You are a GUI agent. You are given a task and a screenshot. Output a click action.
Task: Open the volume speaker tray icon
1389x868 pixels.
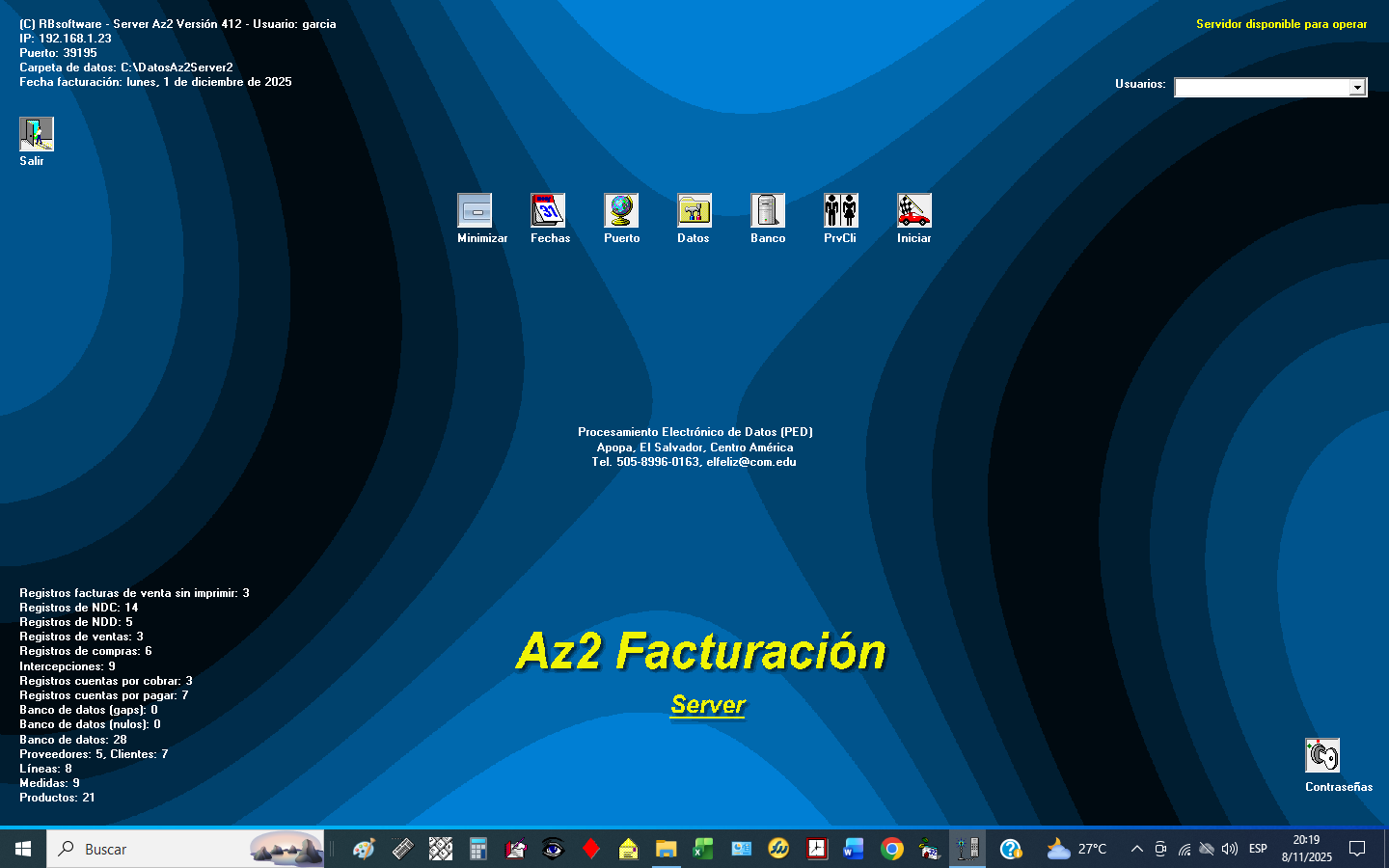pyautogui.click(x=1230, y=849)
